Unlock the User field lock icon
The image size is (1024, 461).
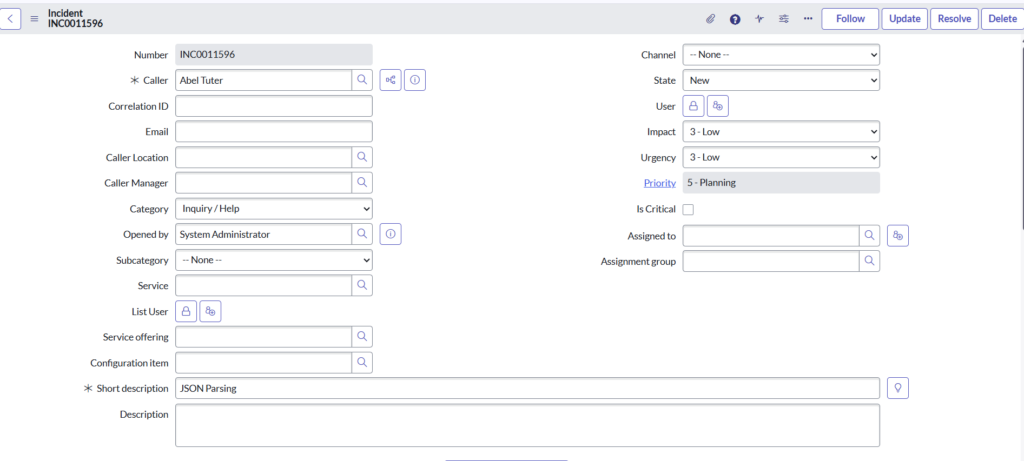tap(694, 106)
